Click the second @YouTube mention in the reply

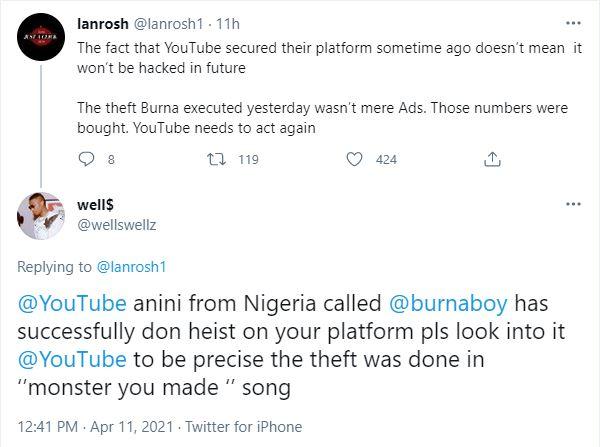click(73, 359)
